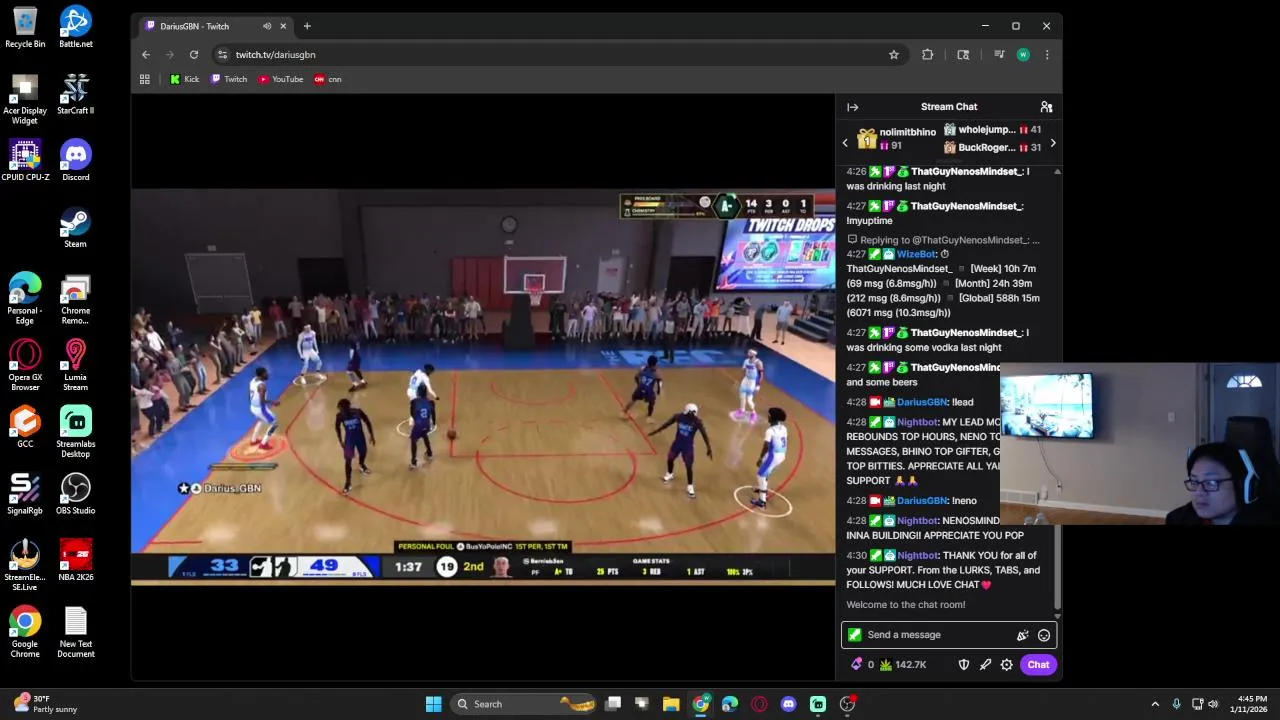Reload the Twitch page

pos(194,55)
